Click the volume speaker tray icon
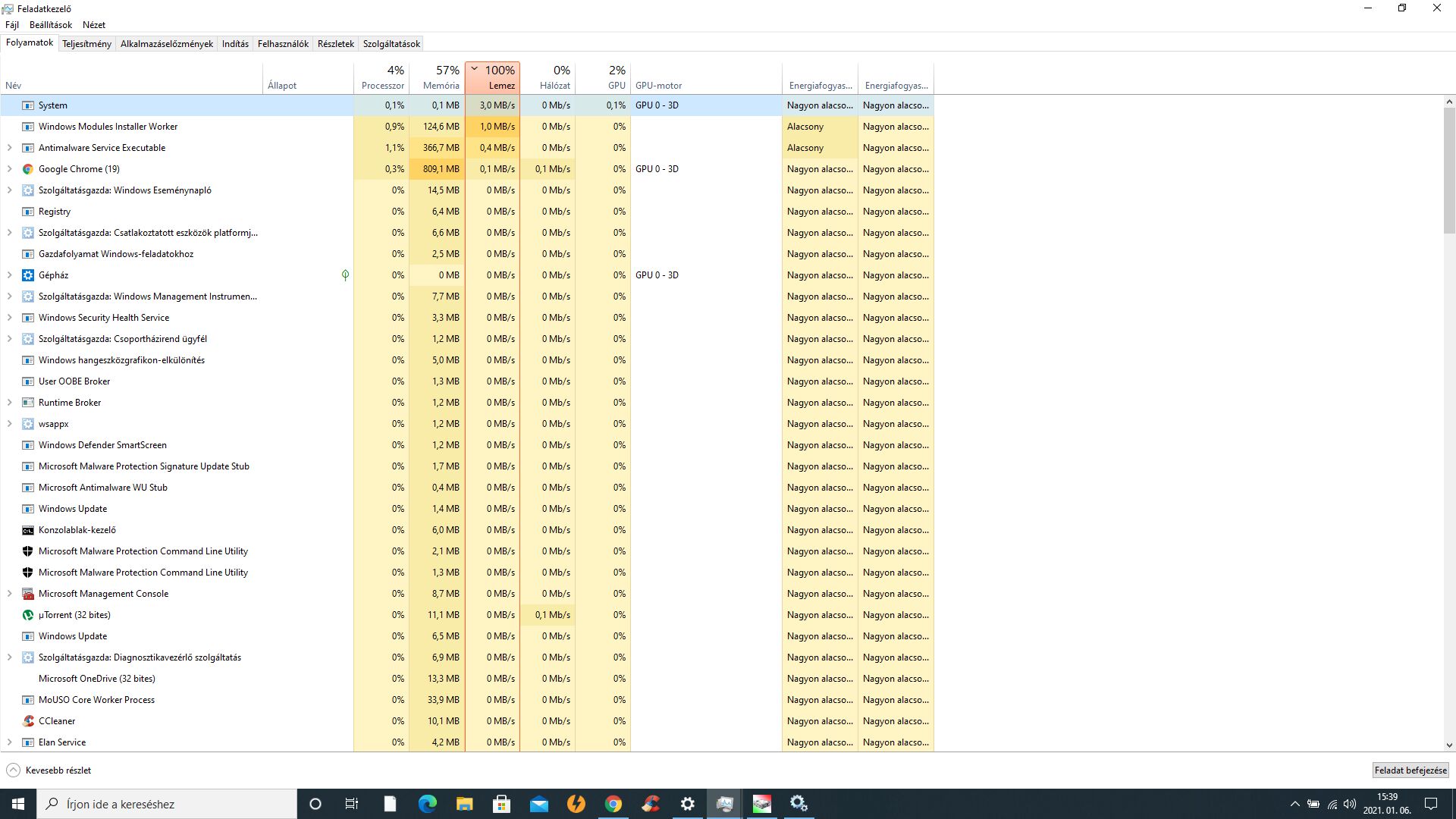This screenshot has height=819, width=1456. [x=1350, y=804]
